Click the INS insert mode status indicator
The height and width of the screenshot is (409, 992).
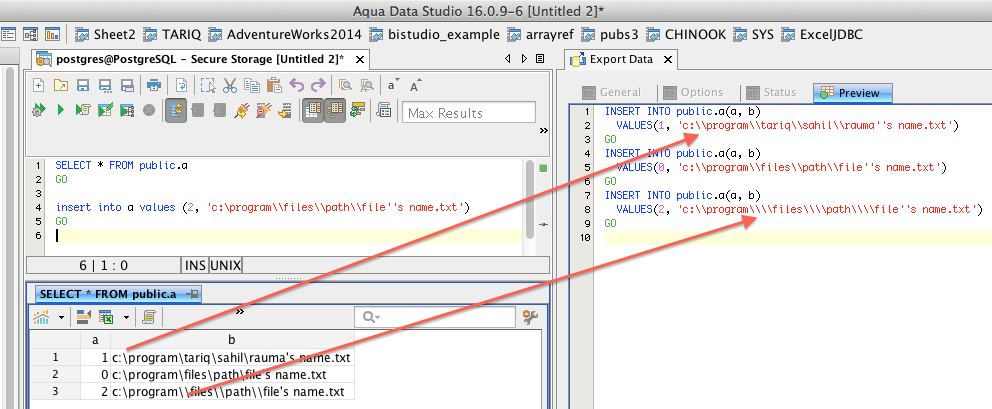pos(195,265)
